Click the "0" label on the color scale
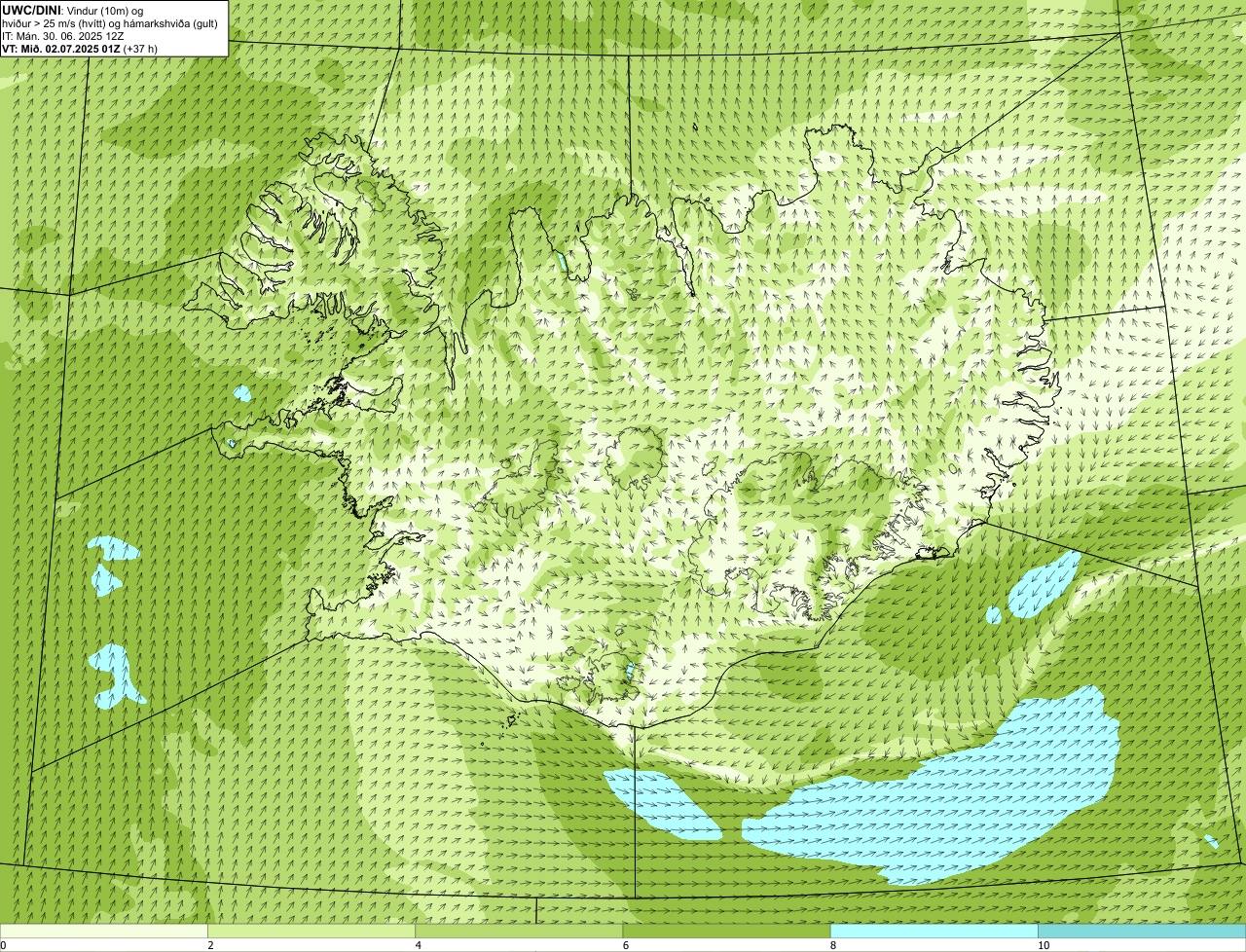This screenshot has width=1246, height=952. click(x=4, y=945)
